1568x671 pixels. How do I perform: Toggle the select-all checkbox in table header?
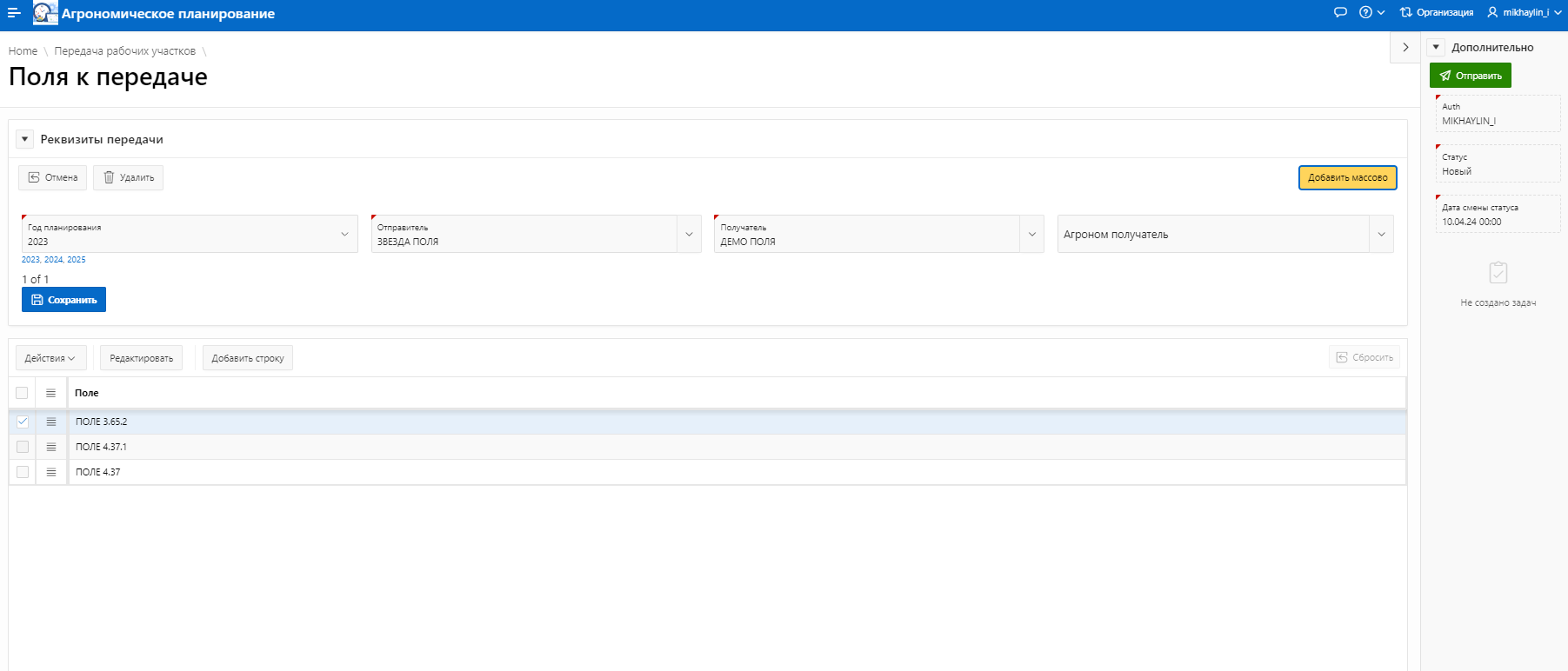22,393
